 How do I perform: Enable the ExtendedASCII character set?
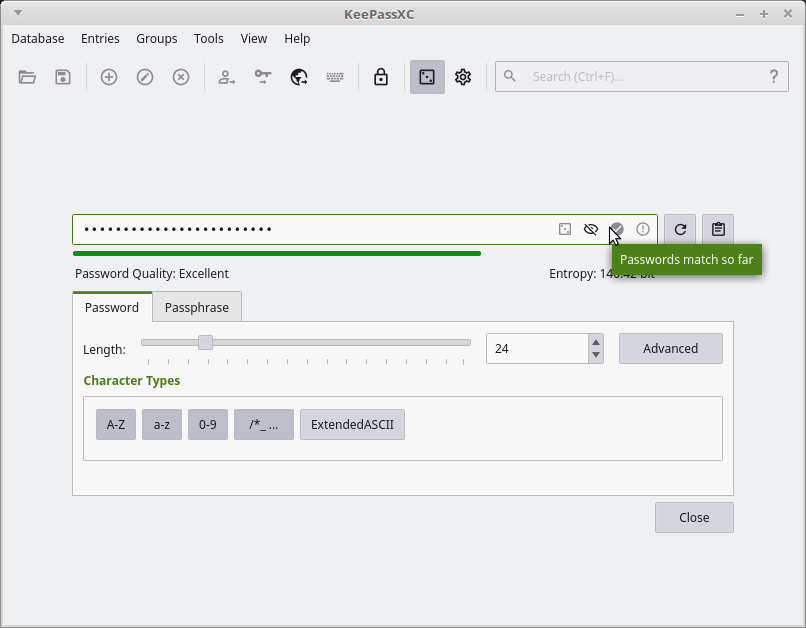click(352, 424)
